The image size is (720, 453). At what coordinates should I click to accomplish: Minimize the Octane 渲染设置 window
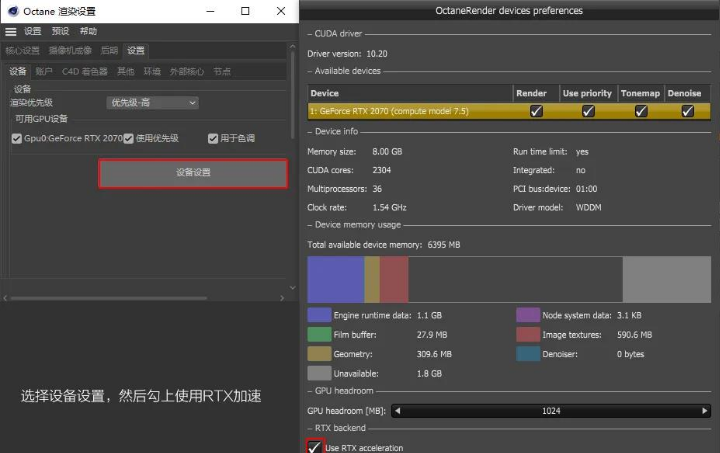pos(210,11)
